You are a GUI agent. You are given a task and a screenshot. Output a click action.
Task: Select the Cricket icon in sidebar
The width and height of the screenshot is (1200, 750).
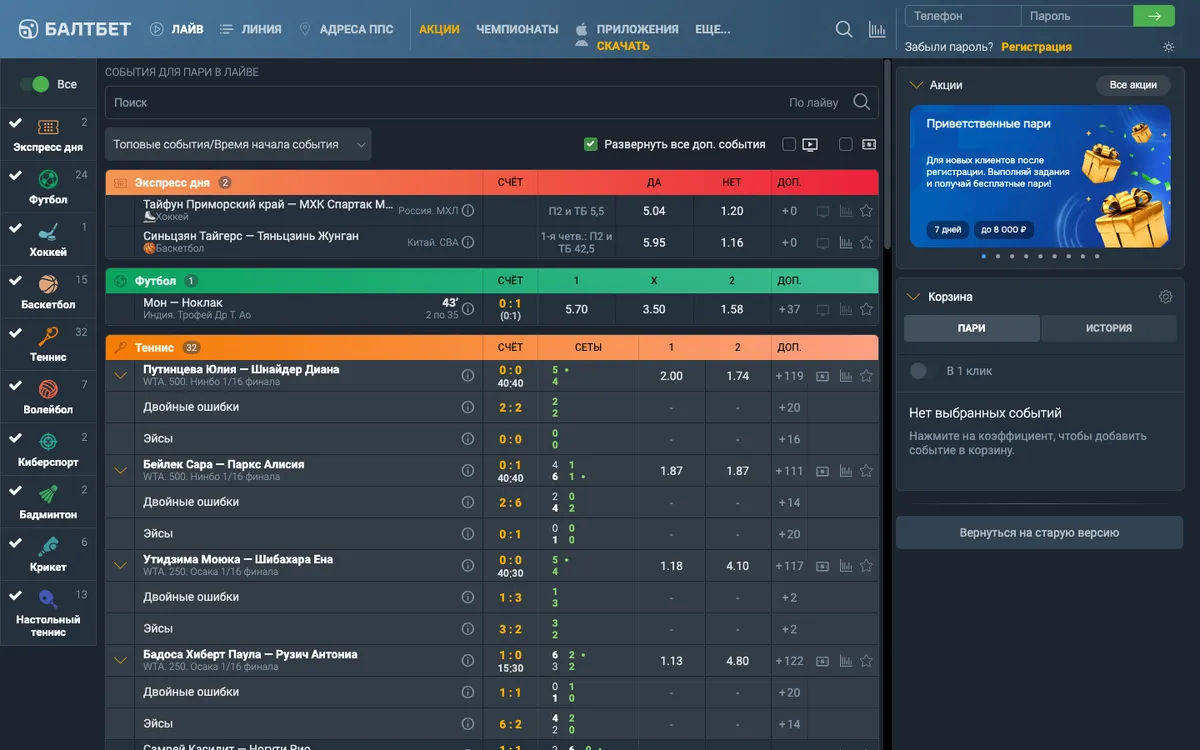pos(48,546)
